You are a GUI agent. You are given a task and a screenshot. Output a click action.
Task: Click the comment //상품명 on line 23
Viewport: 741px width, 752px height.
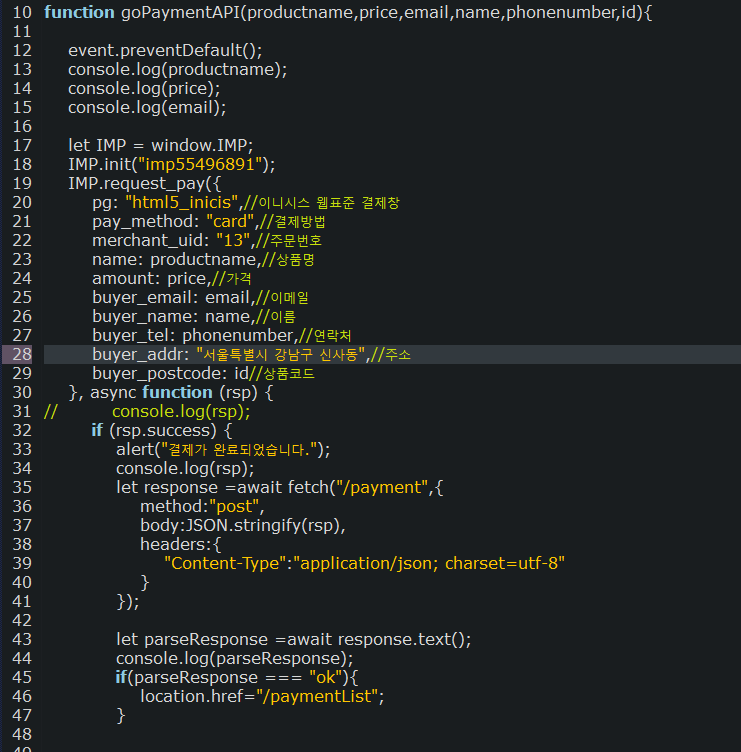tap(288, 259)
